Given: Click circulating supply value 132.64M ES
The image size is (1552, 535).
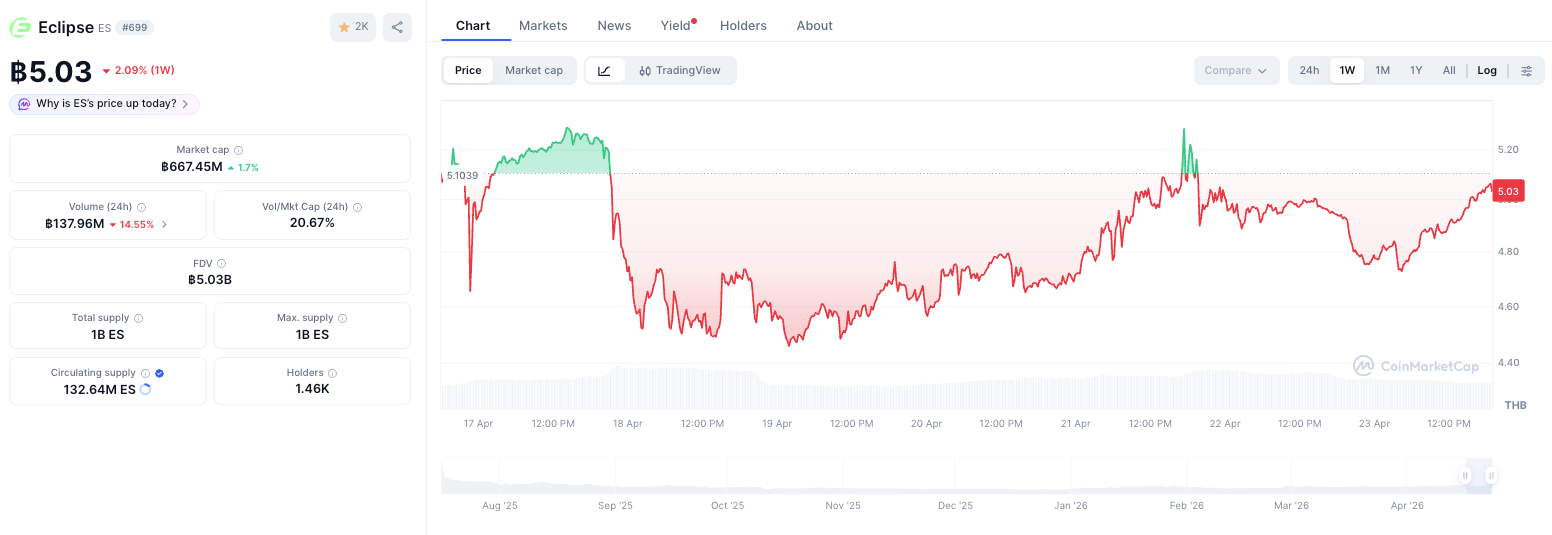Looking at the screenshot, I should tap(99, 389).
